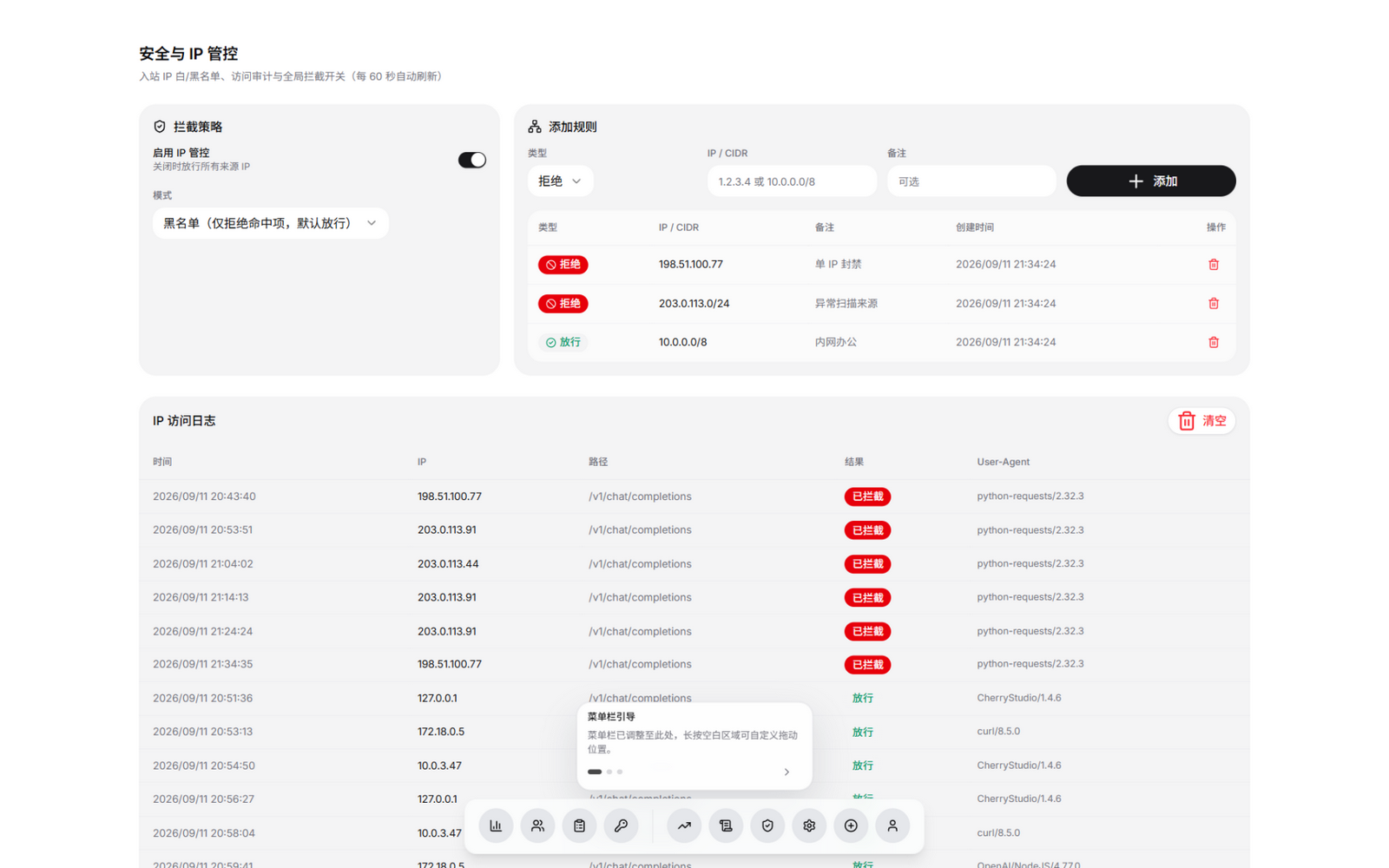This screenshot has height=868, width=1389.
Task: Click the 已拦截 badge in 20:43:40 log row
Action: point(867,496)
